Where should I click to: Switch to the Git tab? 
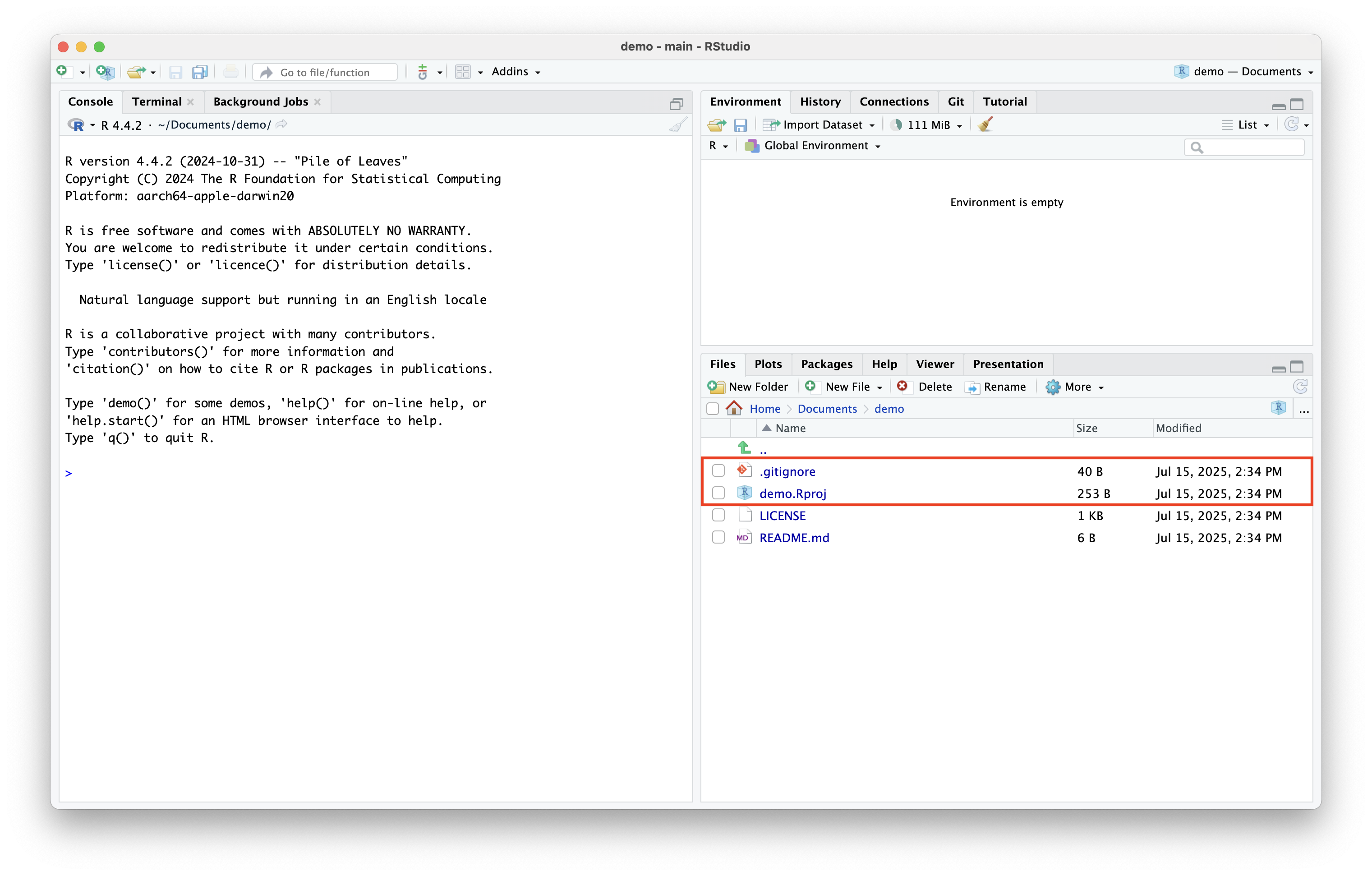[956, 101]
